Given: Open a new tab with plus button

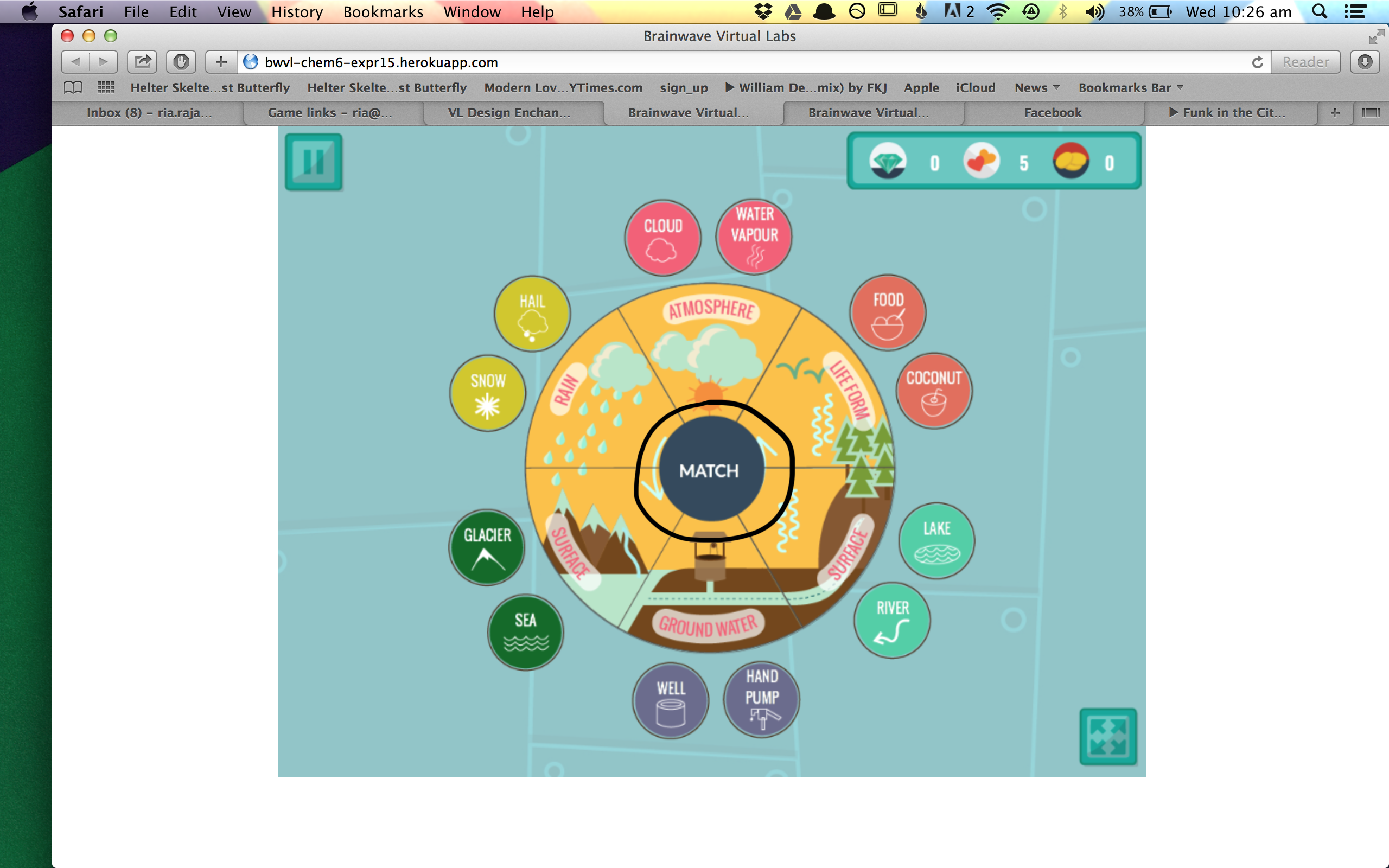Looking at the screenshot, I should pyautogui.click(x=1335, y=112).
